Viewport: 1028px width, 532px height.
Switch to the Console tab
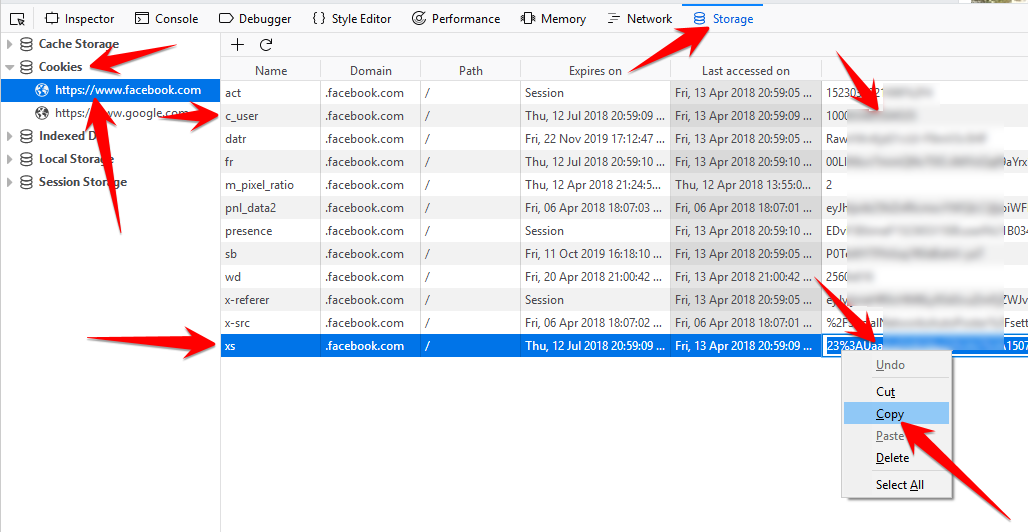[166, 19]
